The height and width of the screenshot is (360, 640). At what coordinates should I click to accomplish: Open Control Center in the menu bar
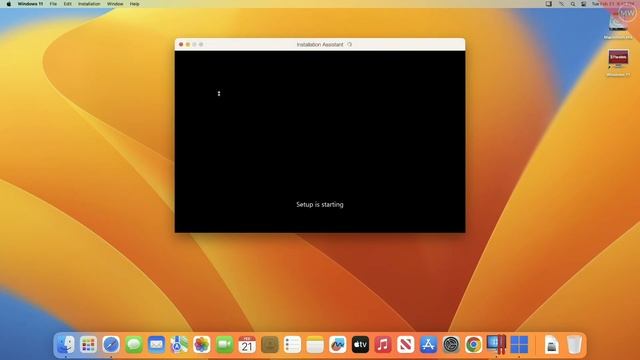coord(584,4)
